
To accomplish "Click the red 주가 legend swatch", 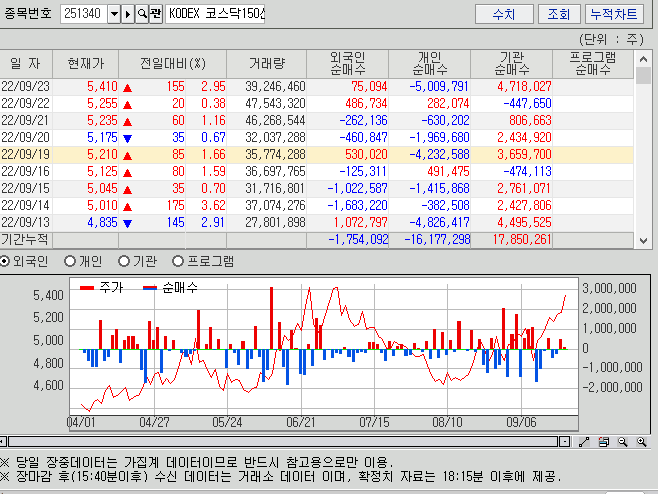I will pos(87,288).
